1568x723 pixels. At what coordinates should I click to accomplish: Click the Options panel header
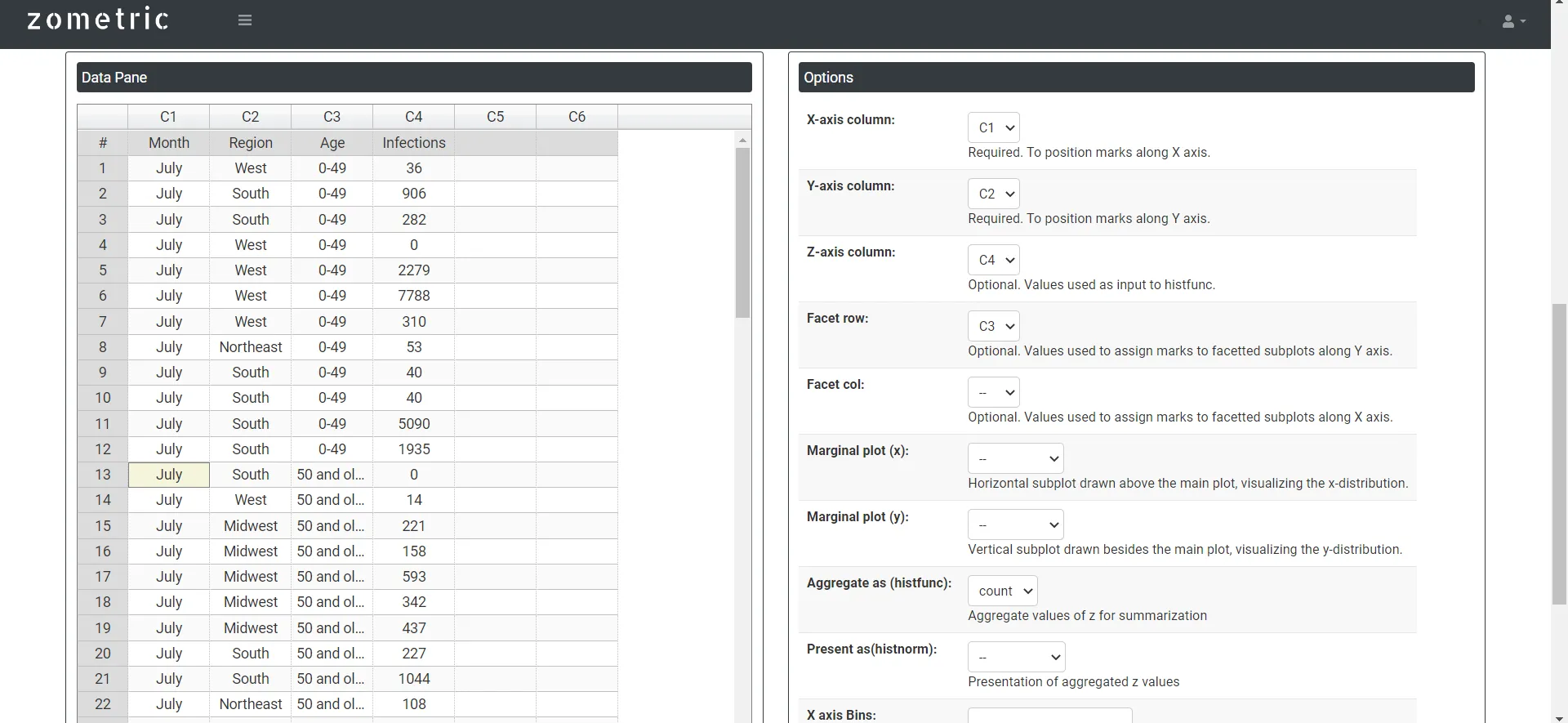tap(1136, 78)
